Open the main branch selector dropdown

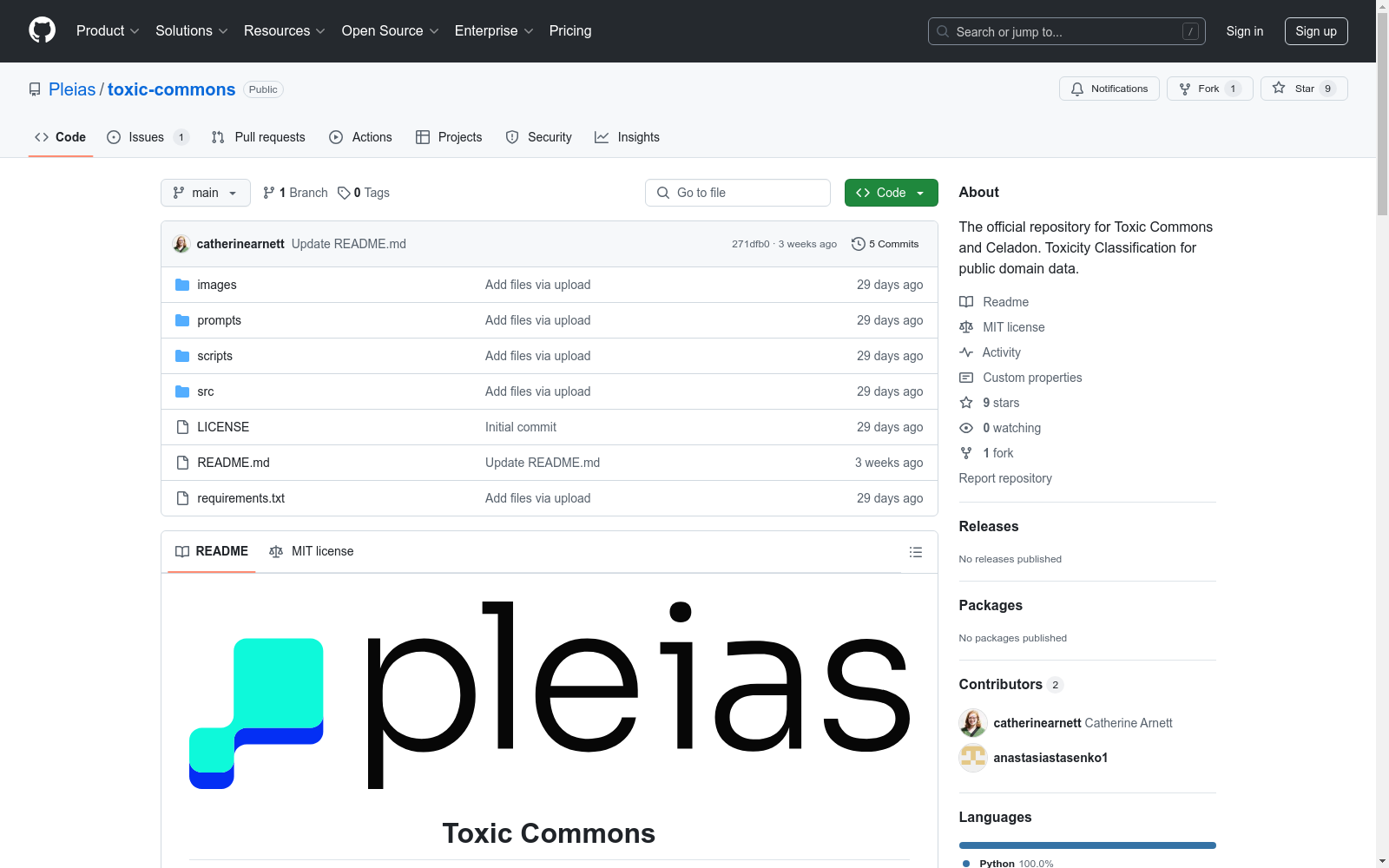pos(206,193)
